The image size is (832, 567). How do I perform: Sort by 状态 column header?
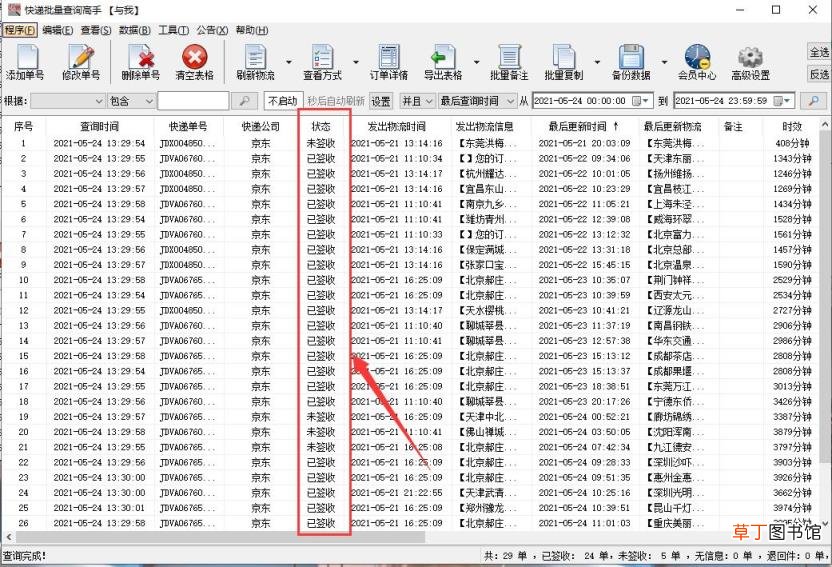tap(320, 127)
